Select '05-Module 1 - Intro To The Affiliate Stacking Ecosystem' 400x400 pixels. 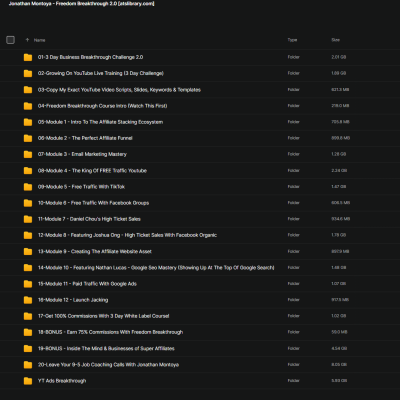(100, 122)
